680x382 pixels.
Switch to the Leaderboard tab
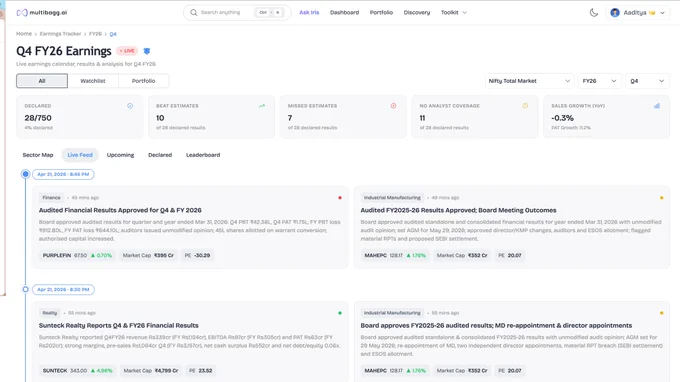pos(203,155)
